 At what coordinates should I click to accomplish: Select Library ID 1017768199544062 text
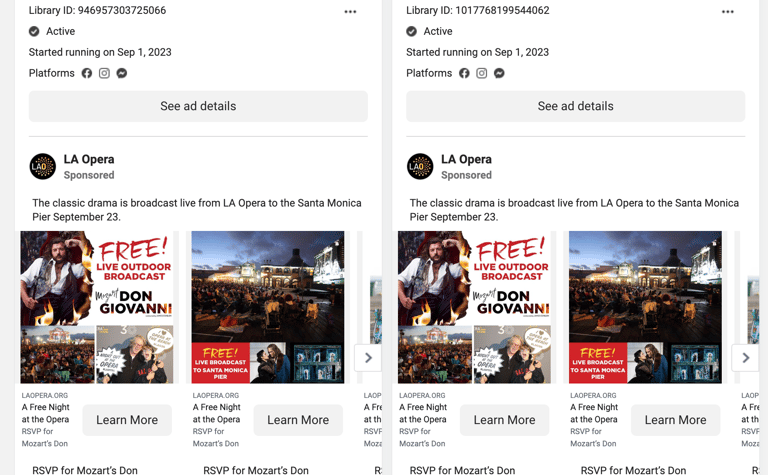478,10
